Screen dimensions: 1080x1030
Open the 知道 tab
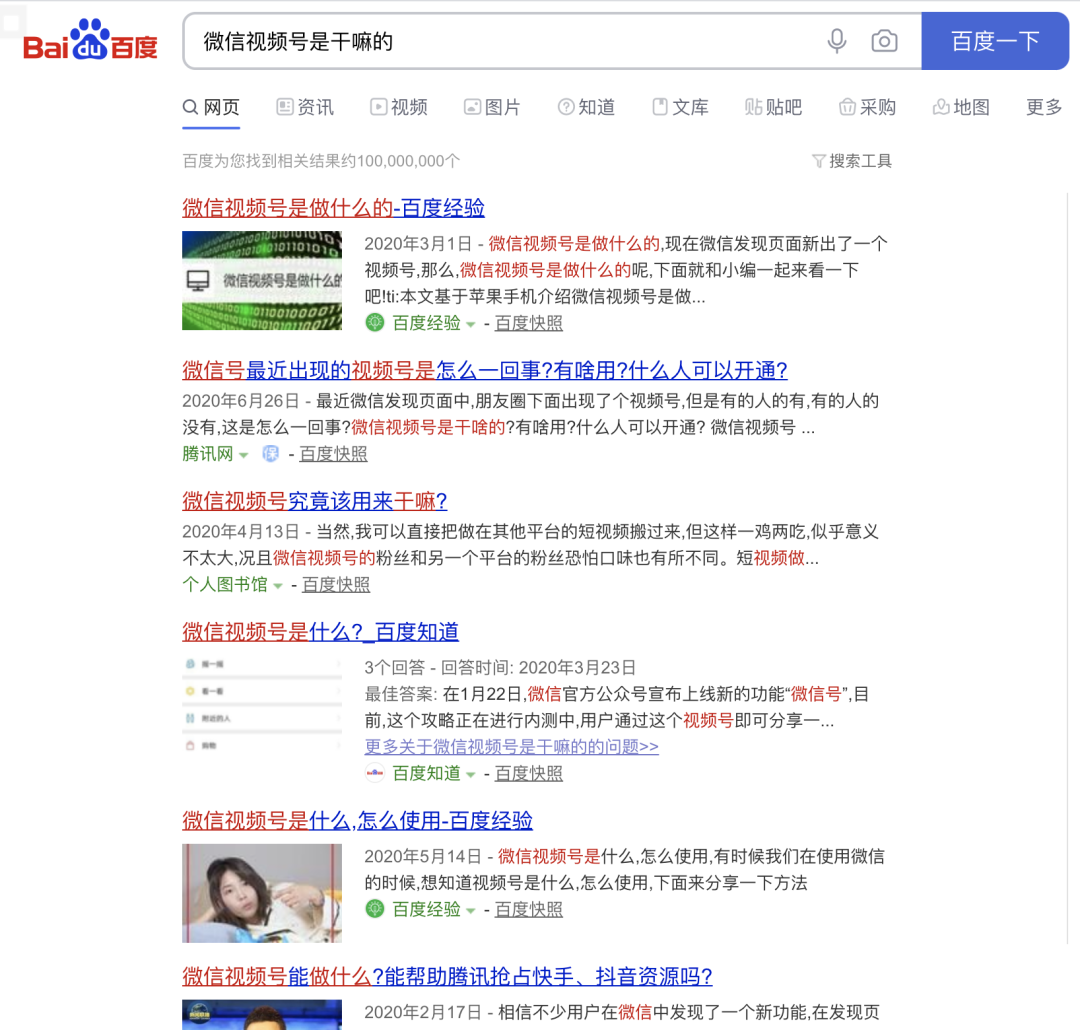click(x=586, y=107)
